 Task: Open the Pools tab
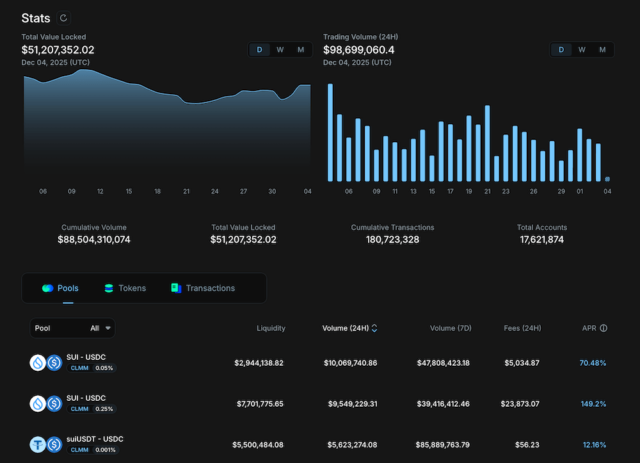pos(60,288)
